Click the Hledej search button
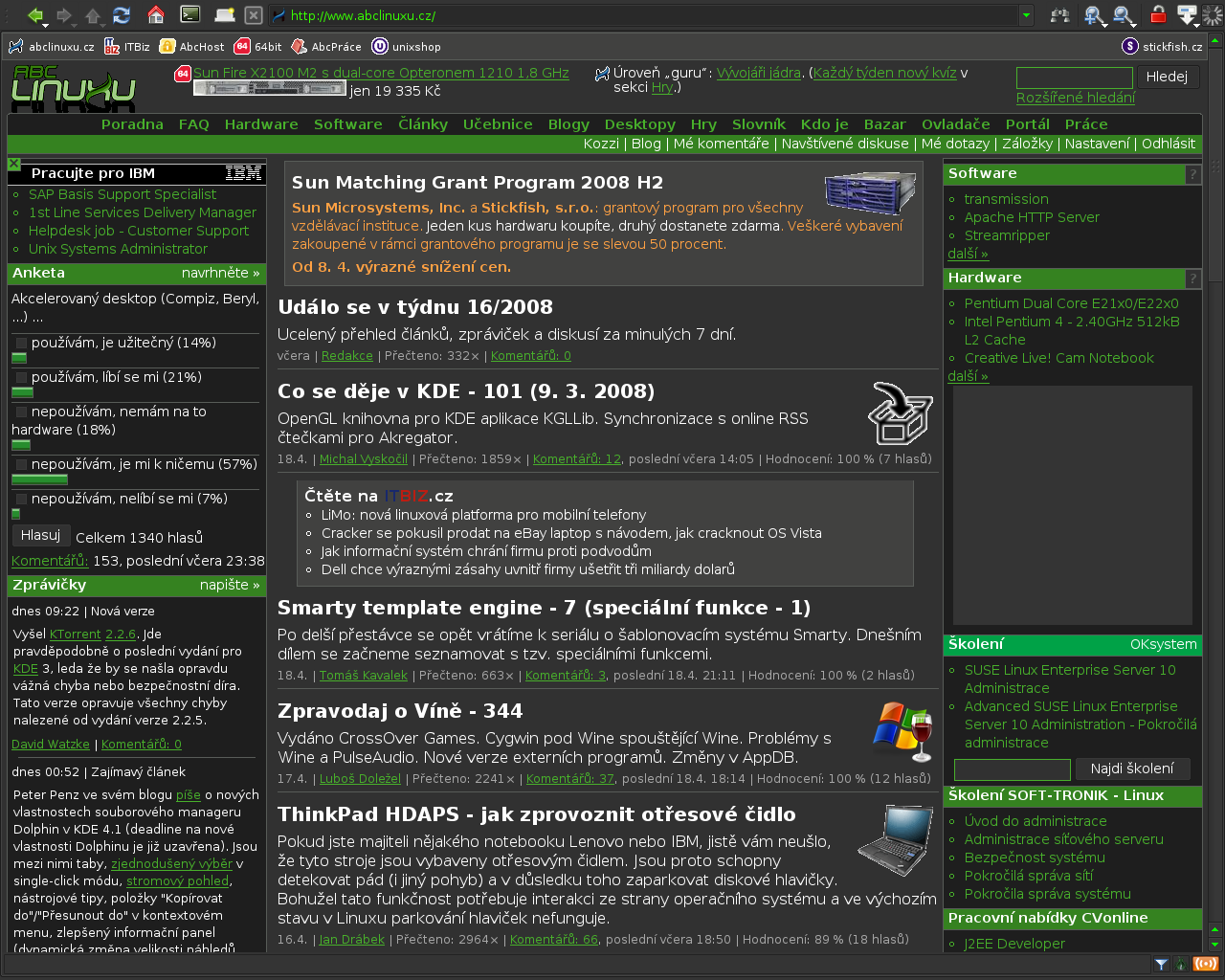The image size is (1225, 980). (x=1167, y=77)
